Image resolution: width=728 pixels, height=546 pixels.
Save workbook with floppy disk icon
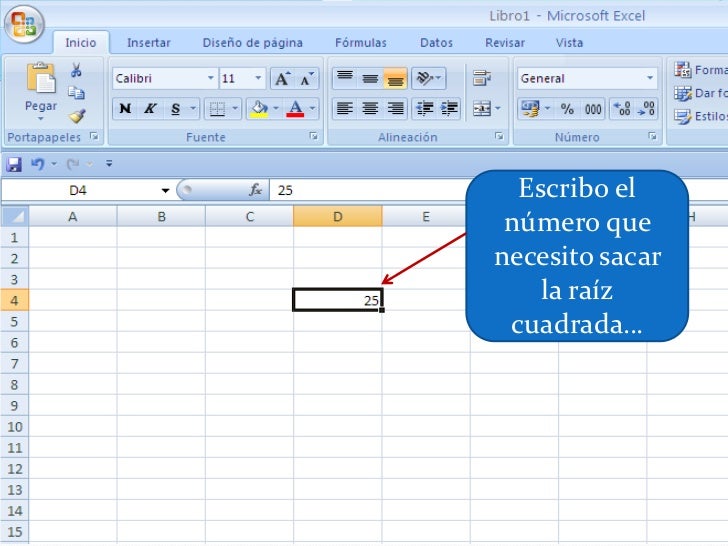click(x=14, y=164)
